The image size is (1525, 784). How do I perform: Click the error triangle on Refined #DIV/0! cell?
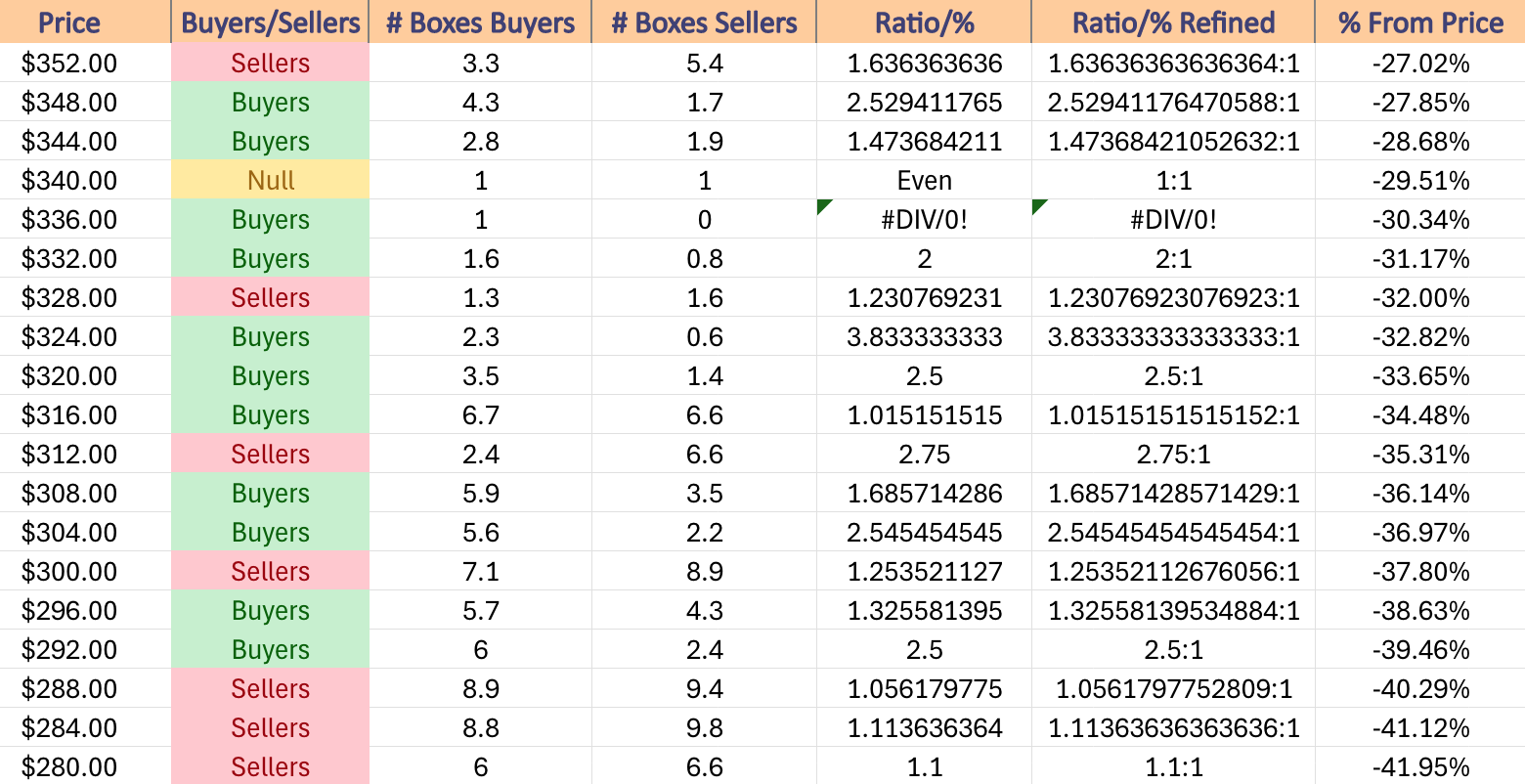[1040, 206]
